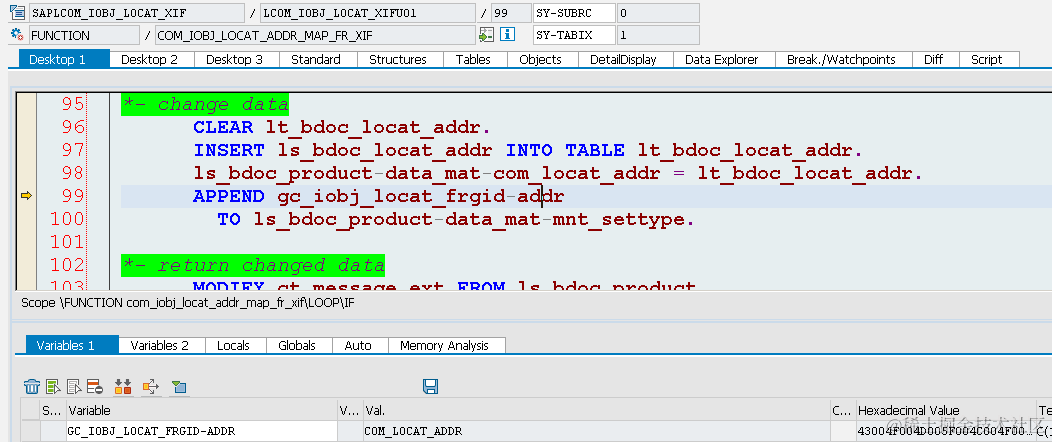Open the Auto tab
The height and width of the screenshot is (442, 1052).
click(x=358, y=345)
